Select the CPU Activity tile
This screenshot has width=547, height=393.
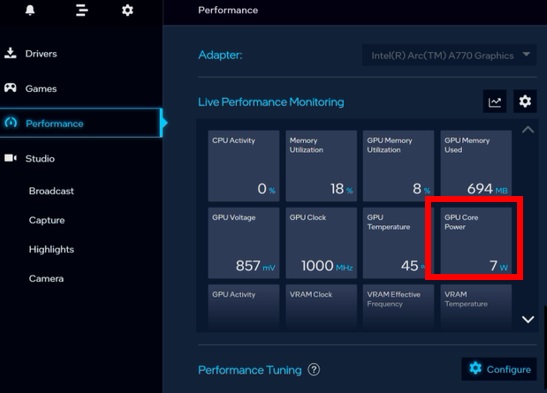243,166
